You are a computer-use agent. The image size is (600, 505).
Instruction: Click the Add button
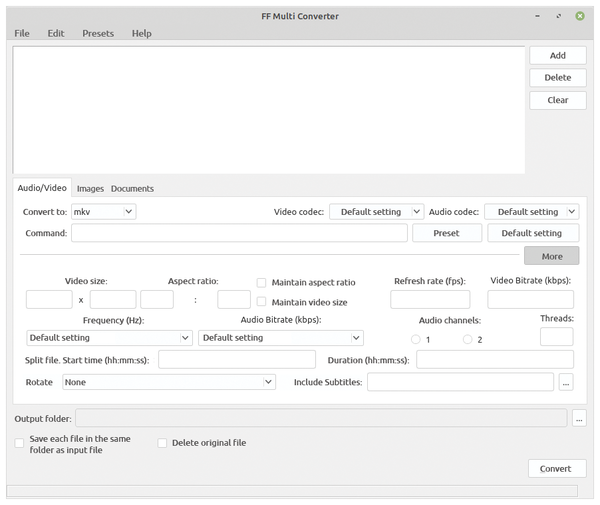click(558, 55)
